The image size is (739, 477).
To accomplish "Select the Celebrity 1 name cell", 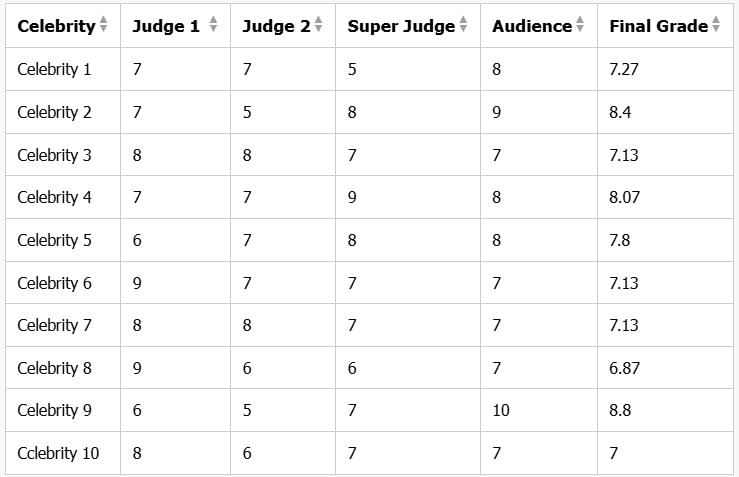I will pyautogui.click(x=54, y=70).
